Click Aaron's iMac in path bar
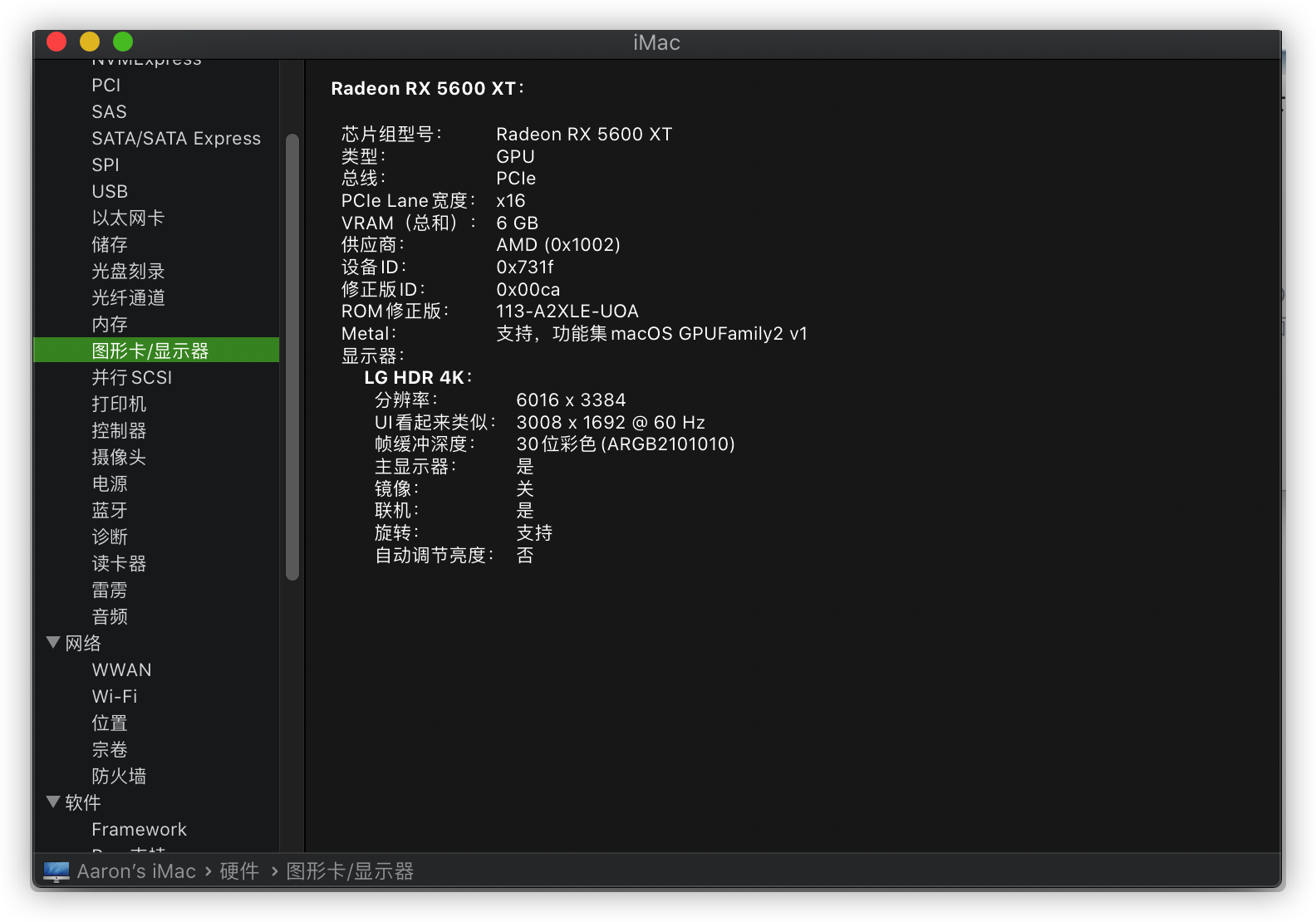This screenshot has height=922, width=1316. 136,871
